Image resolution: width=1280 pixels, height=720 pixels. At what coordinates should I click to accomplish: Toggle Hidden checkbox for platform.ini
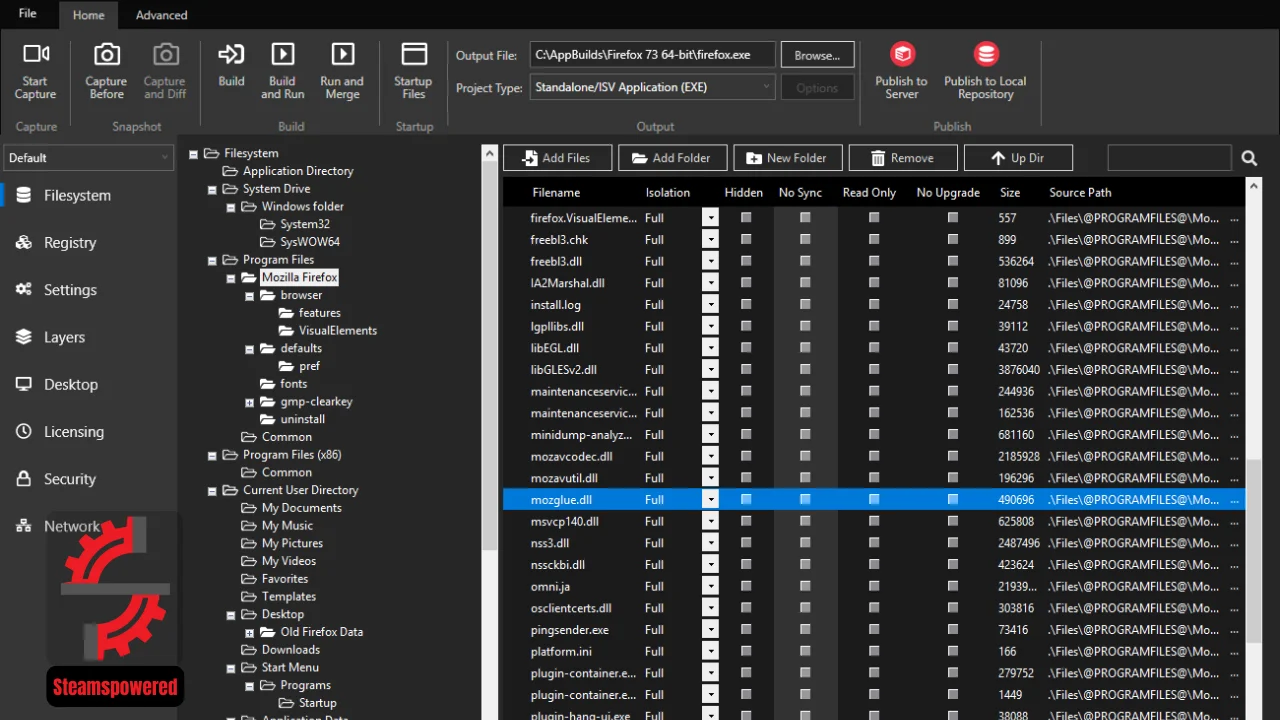[x=745, y=652]
